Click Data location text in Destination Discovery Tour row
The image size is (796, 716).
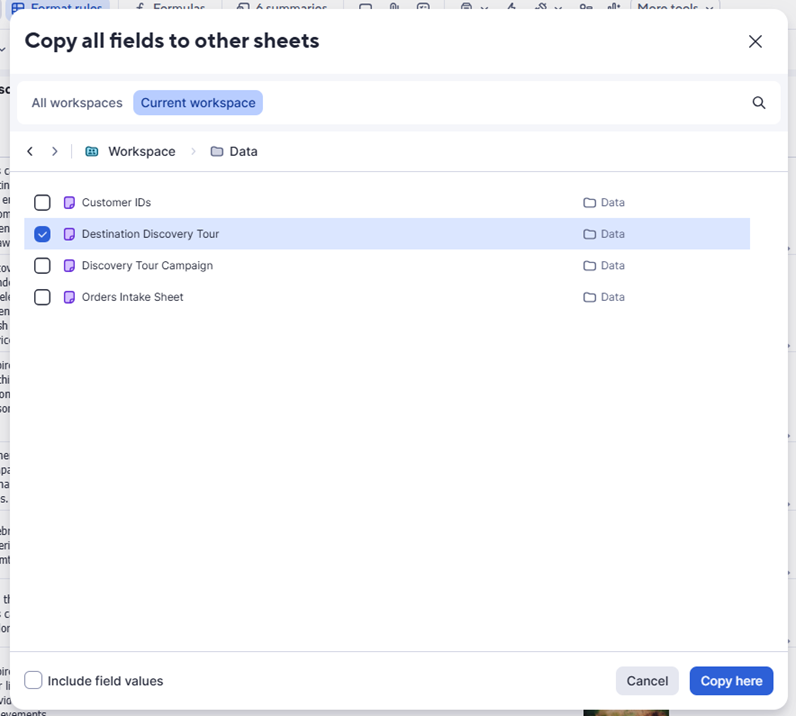point(613,234)
